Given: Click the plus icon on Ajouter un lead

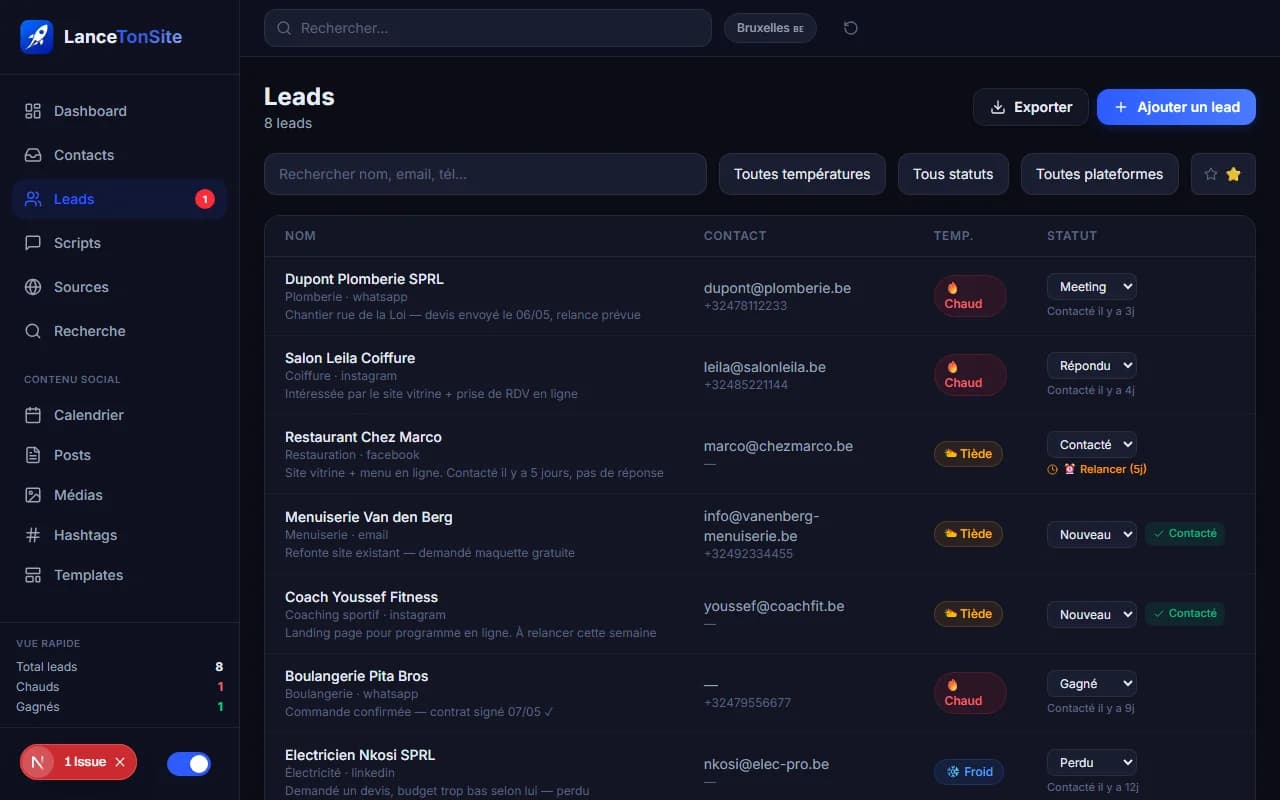Looking at the screenshot, I should [x=1121, y=107].
